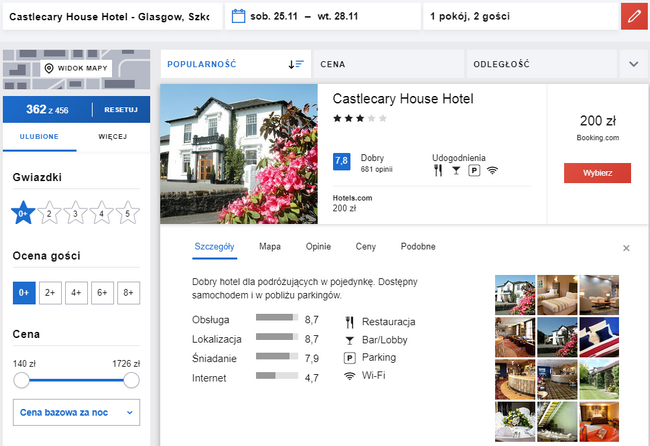
Task: Open Widok Mapy map view
Action: click(77, 68)
